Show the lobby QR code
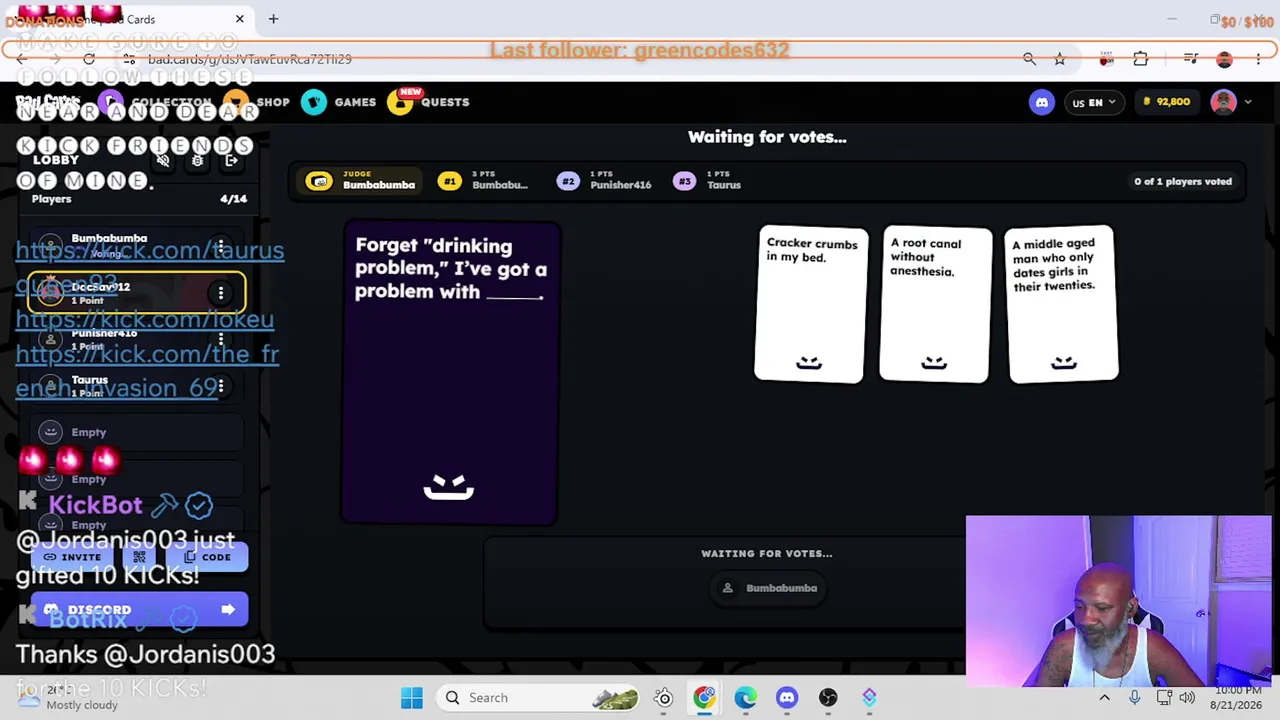This screenshot has height=720, width=1280. [139, 557]
